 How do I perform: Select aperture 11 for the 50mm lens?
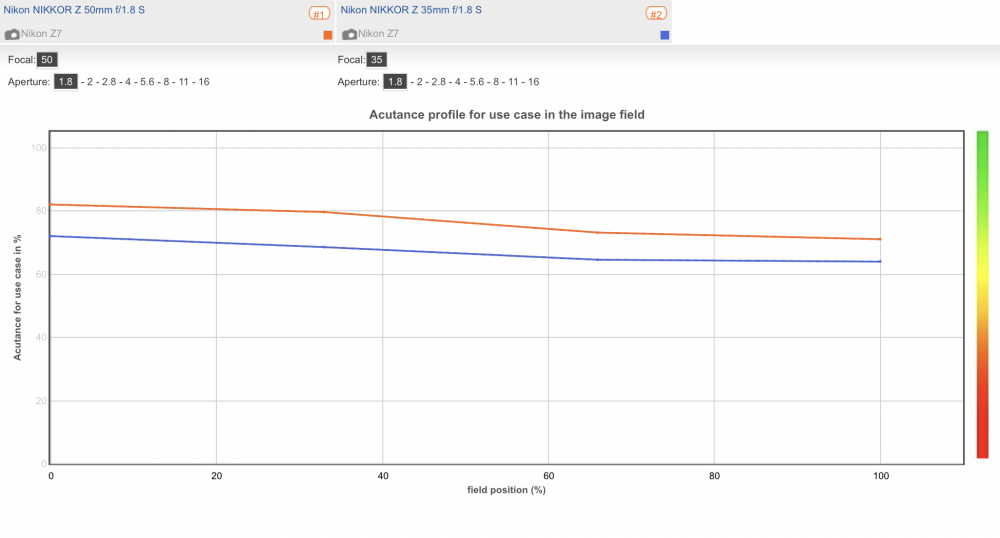point(184,82)
